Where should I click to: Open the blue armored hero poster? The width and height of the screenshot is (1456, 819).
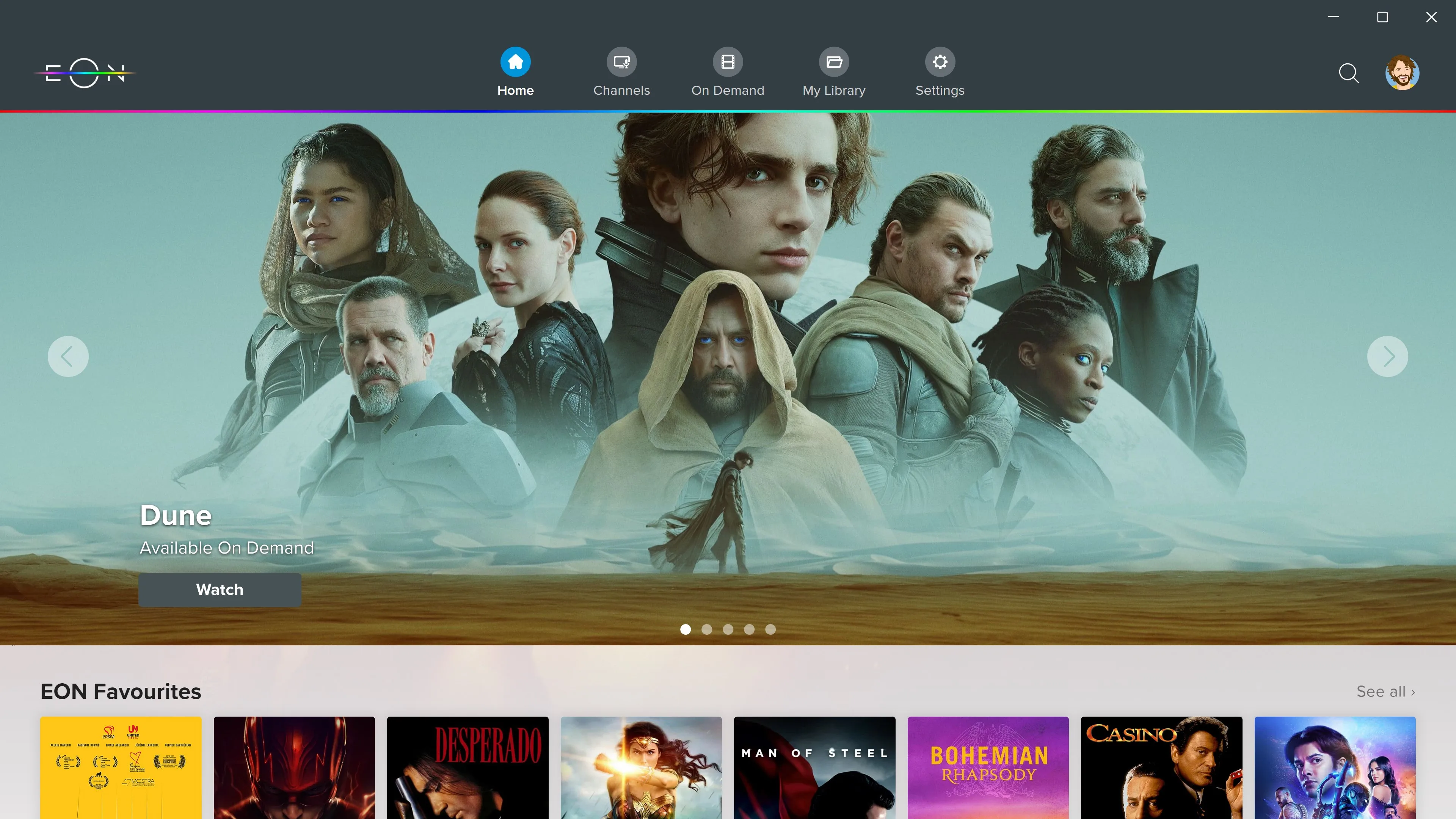1335,767
